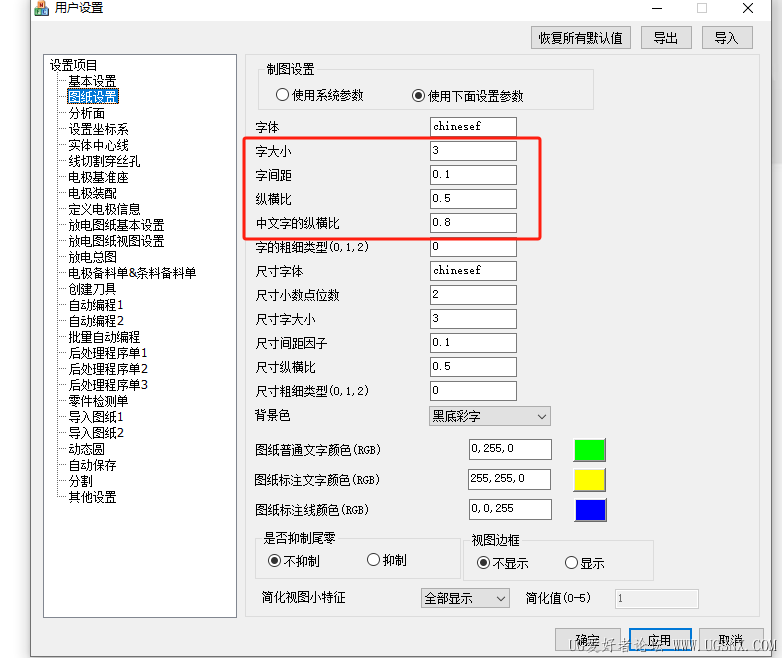The width and height of the screenshot is (782, 658).
Task: Click the 尺寸粗细类型 input field
Action: (473, 390)
